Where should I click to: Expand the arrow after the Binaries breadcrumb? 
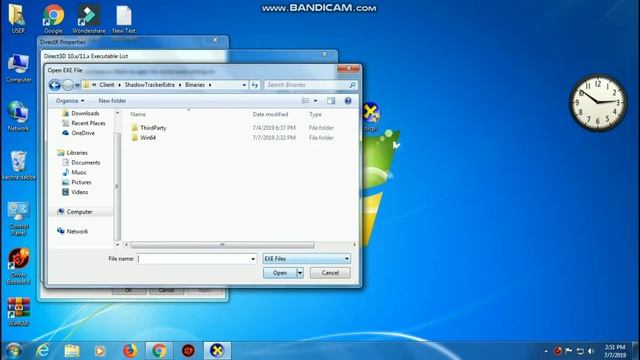coord(210,85)
